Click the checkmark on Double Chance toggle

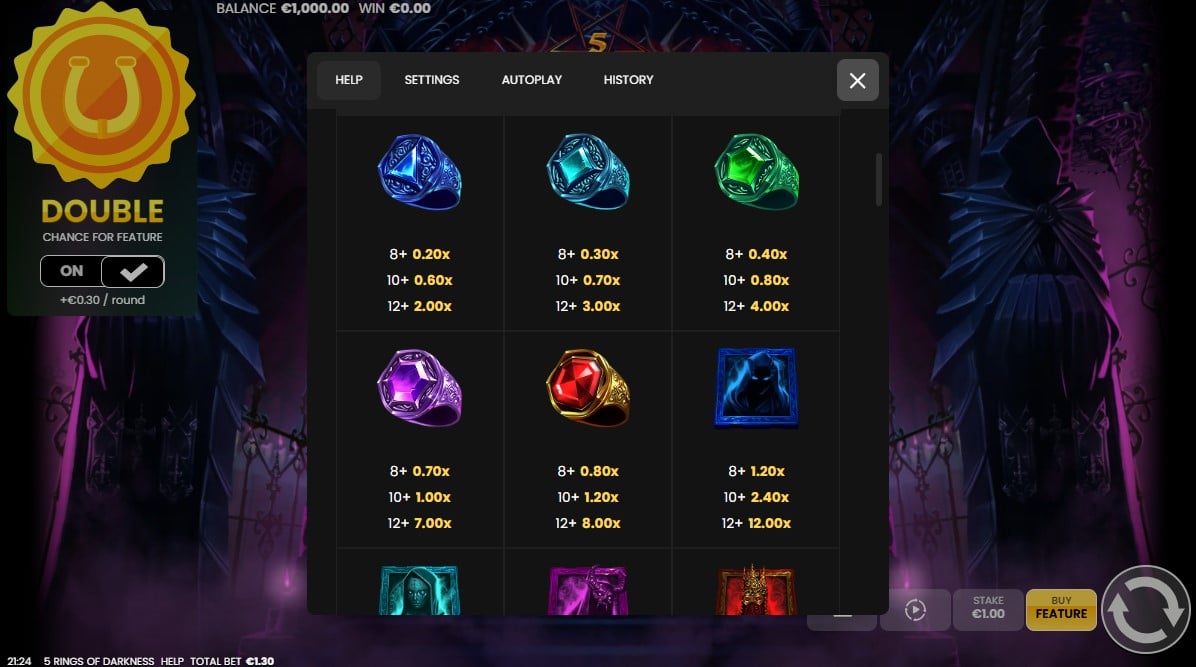click(133, 271)
